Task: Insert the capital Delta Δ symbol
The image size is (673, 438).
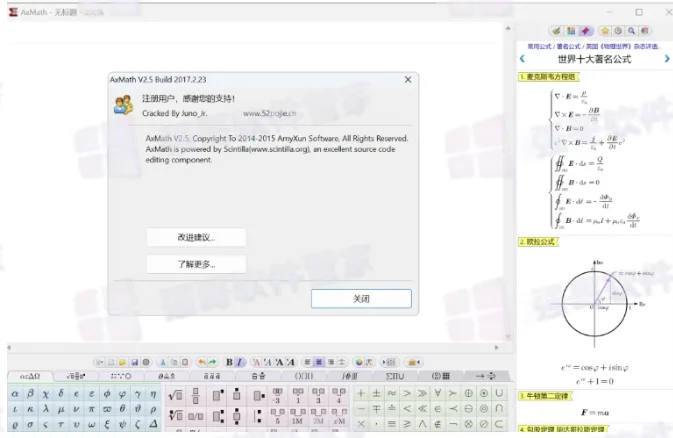Action: 153,424
